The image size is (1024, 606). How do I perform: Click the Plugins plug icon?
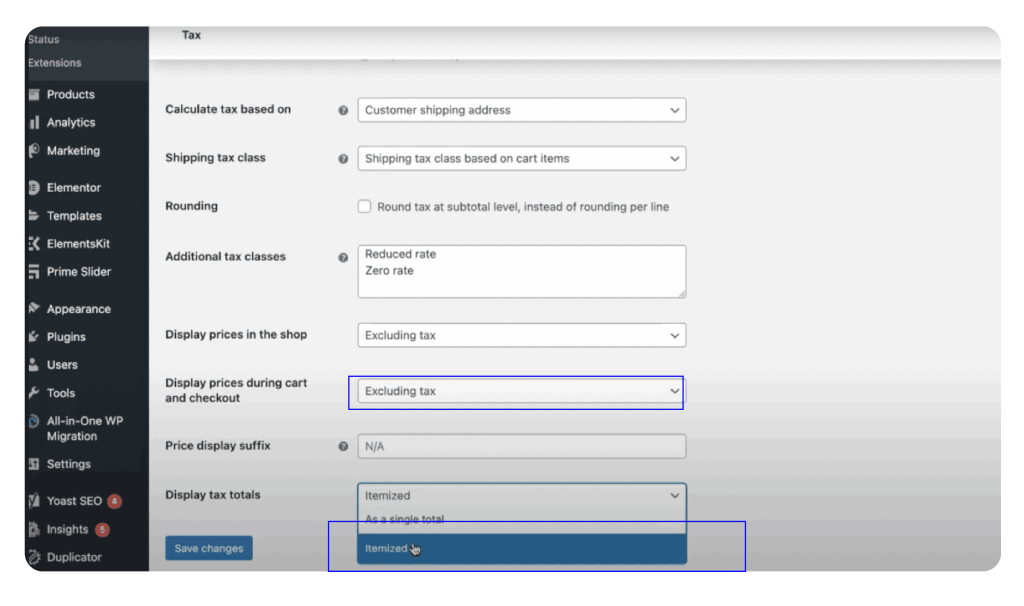tap(35, 337)
